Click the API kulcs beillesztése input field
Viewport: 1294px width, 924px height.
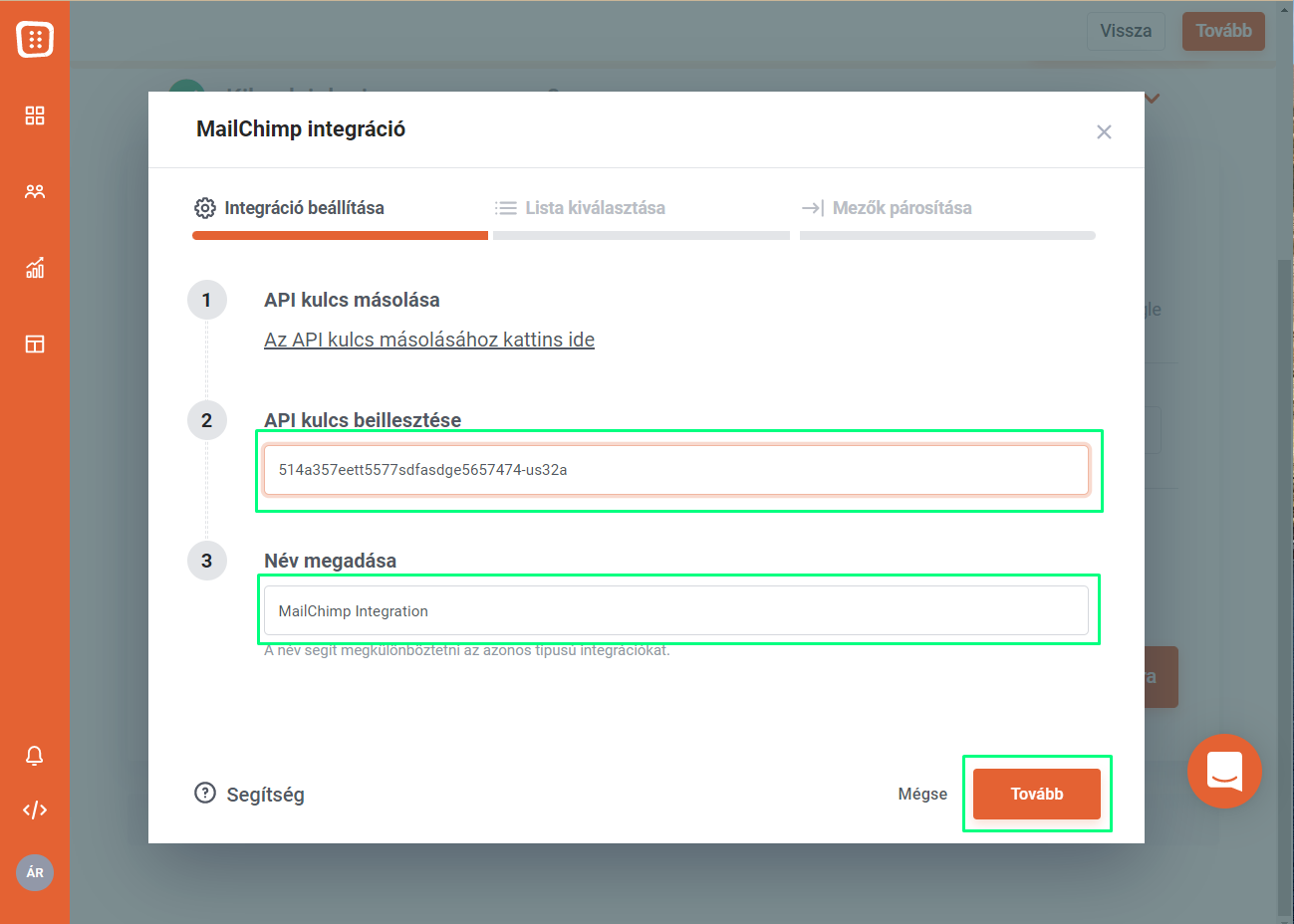[676, 470]
